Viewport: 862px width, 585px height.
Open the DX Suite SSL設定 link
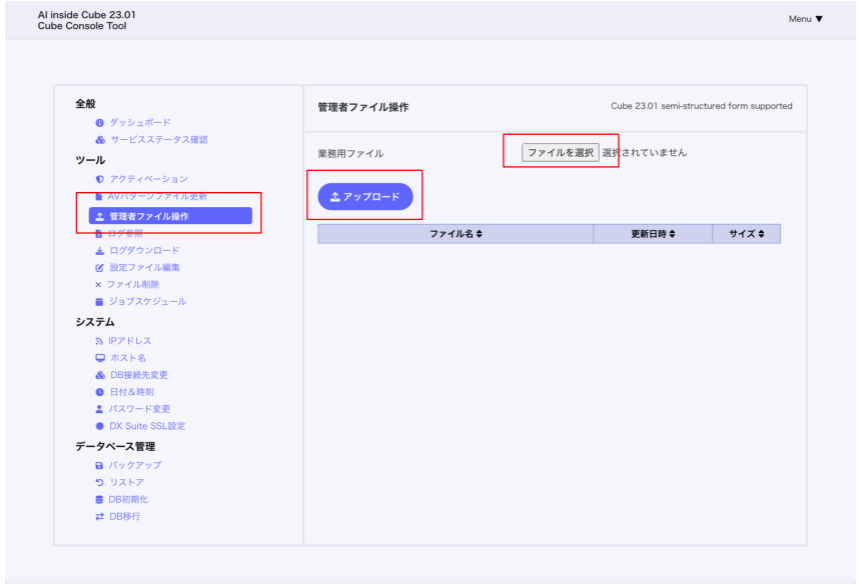tap(147, 426)
